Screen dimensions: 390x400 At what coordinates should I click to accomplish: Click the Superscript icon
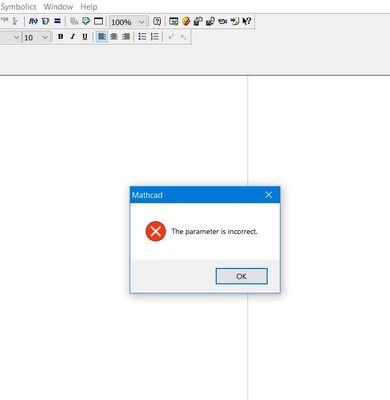171,37
